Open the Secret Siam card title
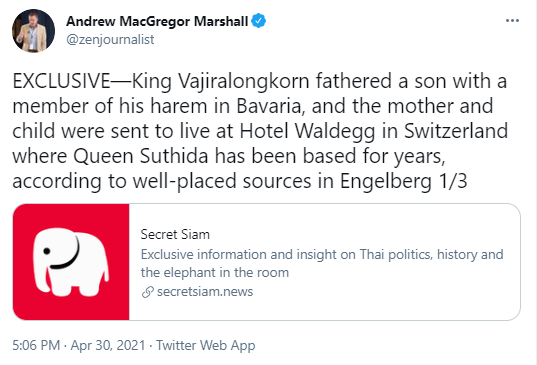This screenshot has height=365, width=537. click(175, 235)
